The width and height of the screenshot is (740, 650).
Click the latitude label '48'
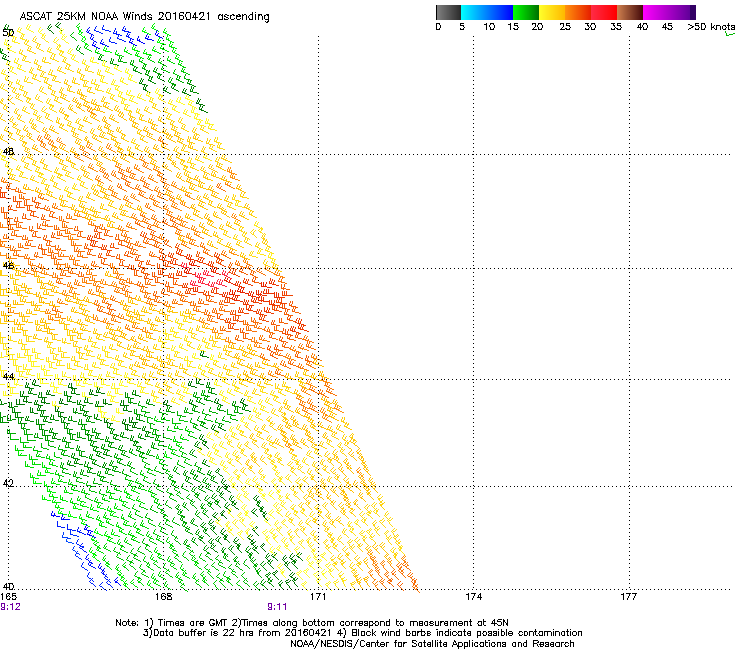pyautogui.click(x=8, y=152)
